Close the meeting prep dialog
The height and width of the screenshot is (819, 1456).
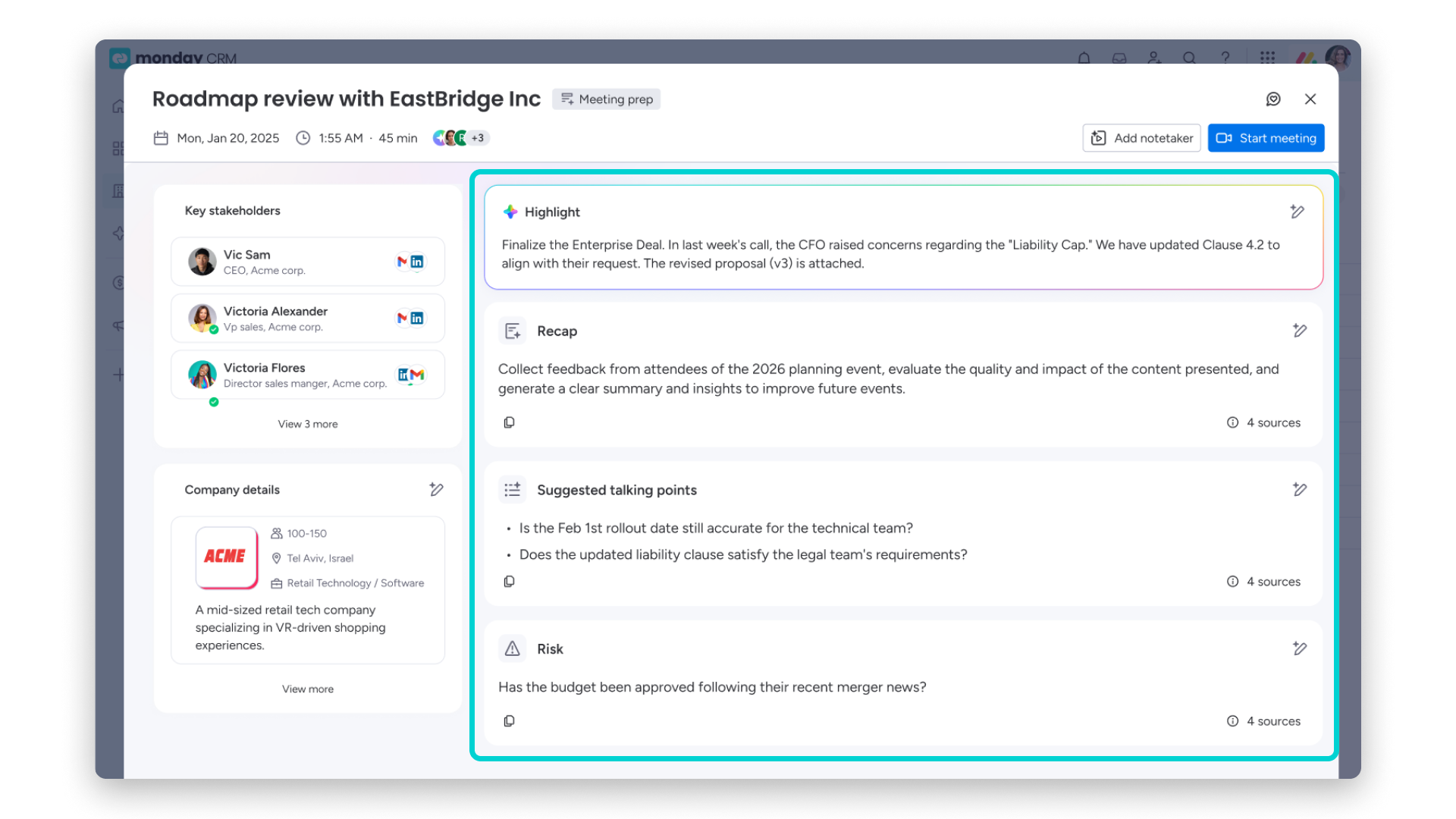(1310, 99)
